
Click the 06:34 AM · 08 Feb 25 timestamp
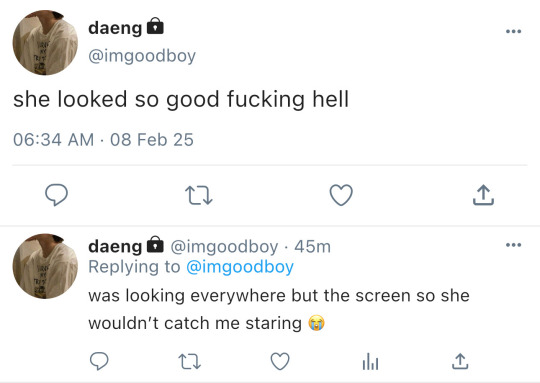tap(103, 140)
